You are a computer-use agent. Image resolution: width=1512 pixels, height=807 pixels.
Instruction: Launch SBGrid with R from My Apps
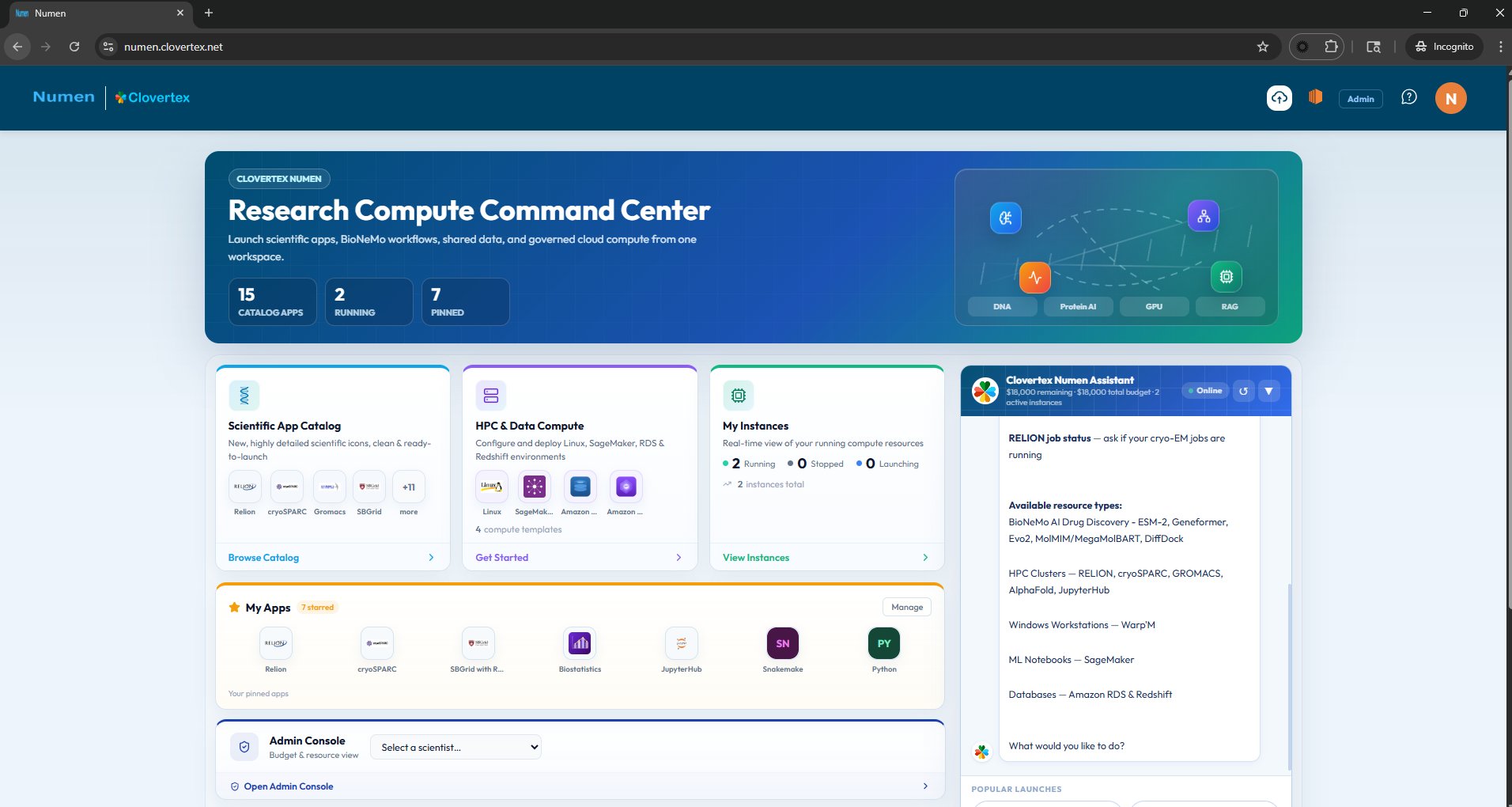478,643
